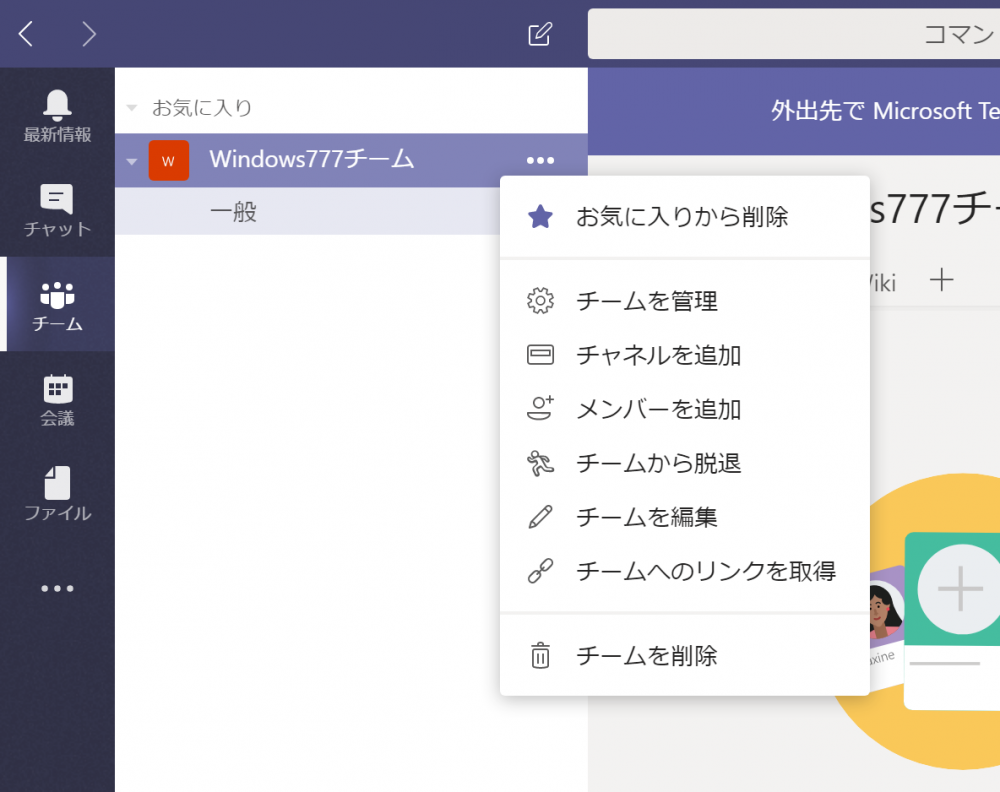The width and height of the screenshot is (1000, 792).
Task: Go forward with the right arrow
Action: [89, 34]
